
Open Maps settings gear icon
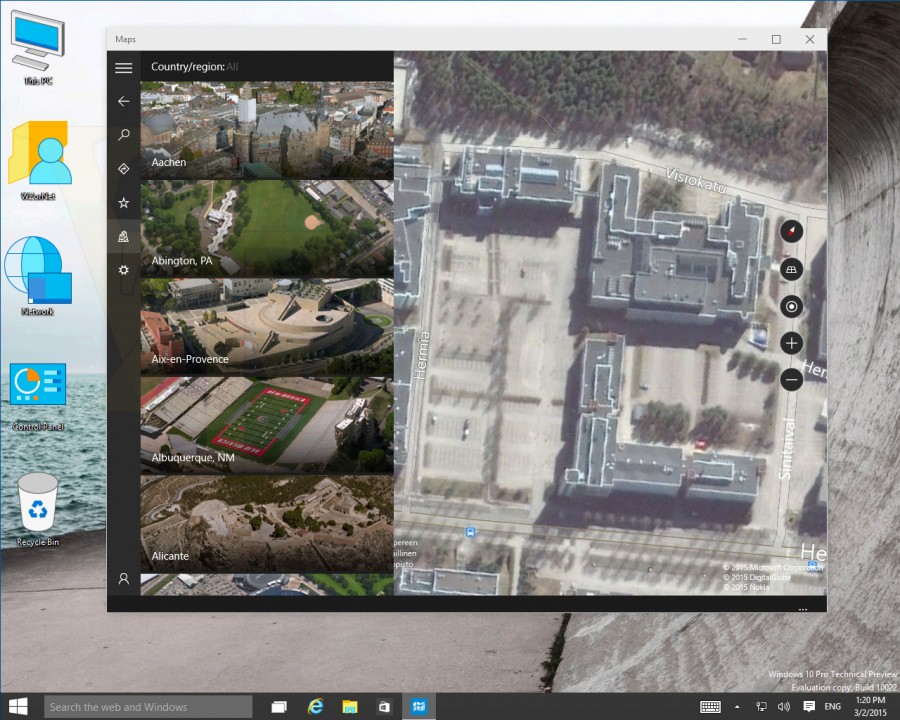click(124, 270)
